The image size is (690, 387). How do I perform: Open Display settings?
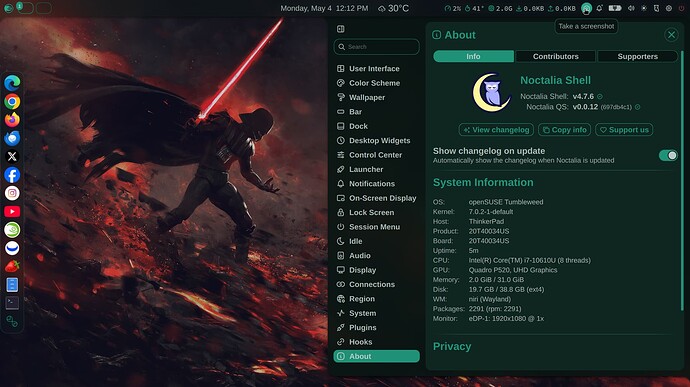(376, 270)
